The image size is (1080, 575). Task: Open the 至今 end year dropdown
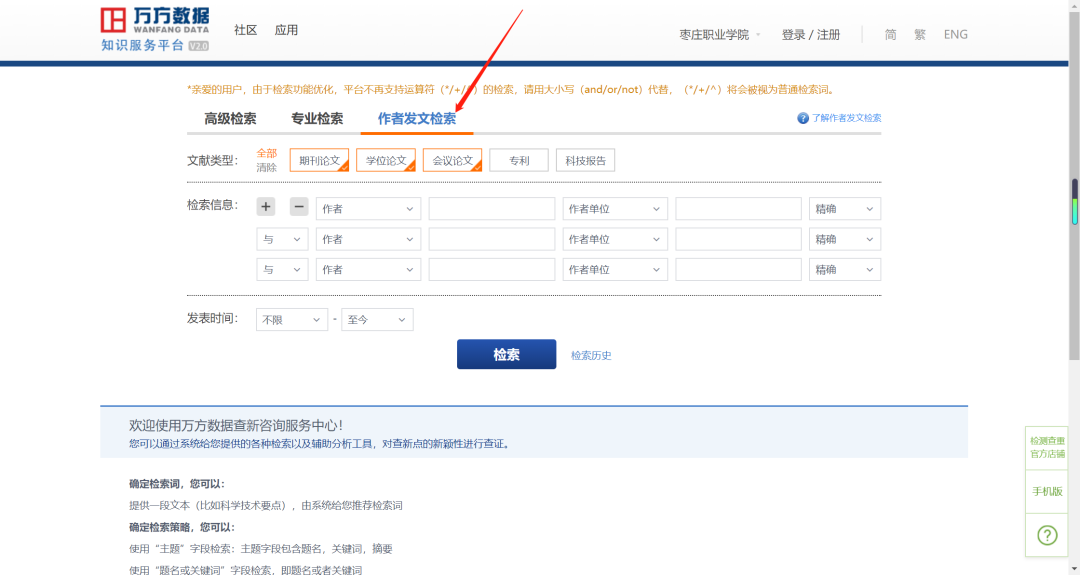[377, 320]
